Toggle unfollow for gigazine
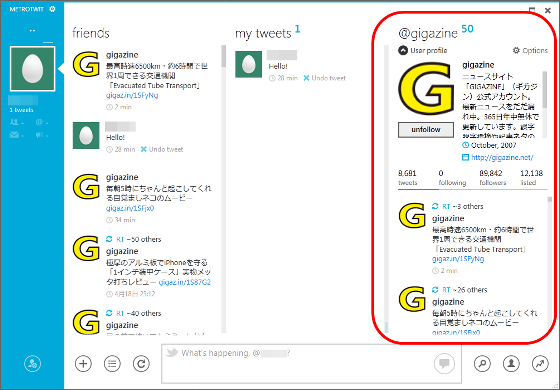Viewport: 560px width, 390px height. click(x=426, y=130)
